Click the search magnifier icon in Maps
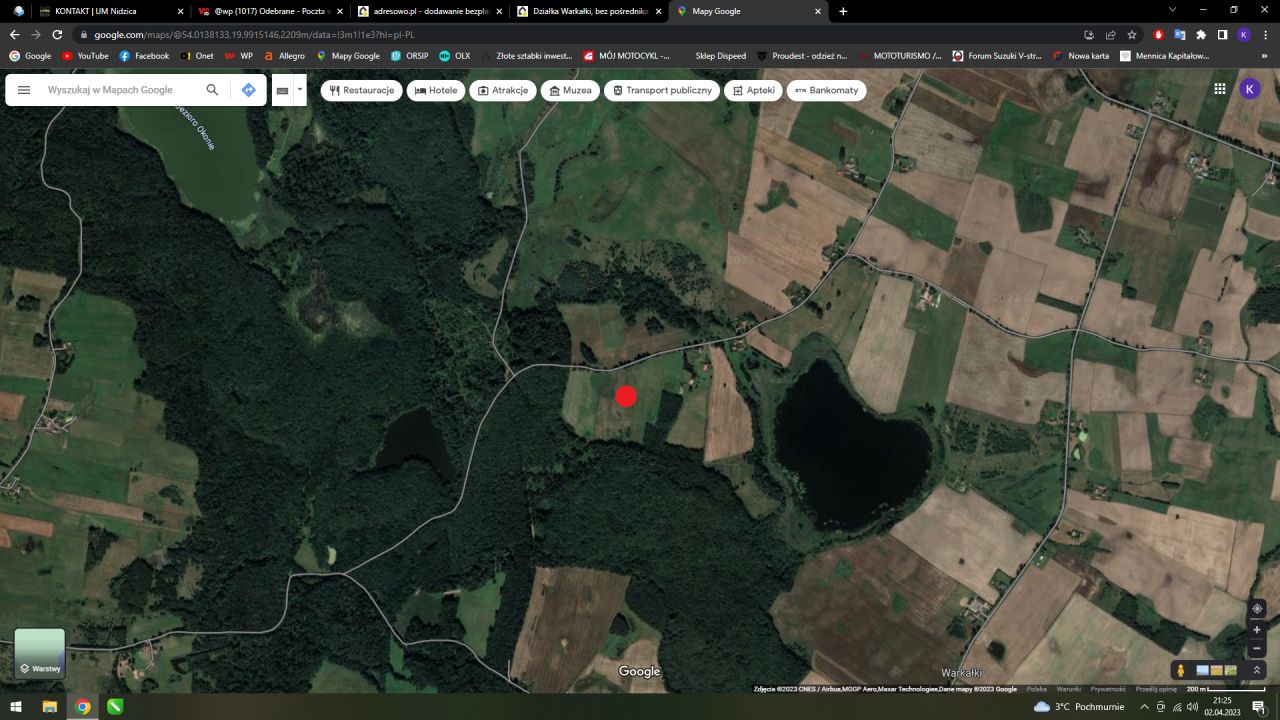This screenshot has height=720, width=1280. click(212, 90)
